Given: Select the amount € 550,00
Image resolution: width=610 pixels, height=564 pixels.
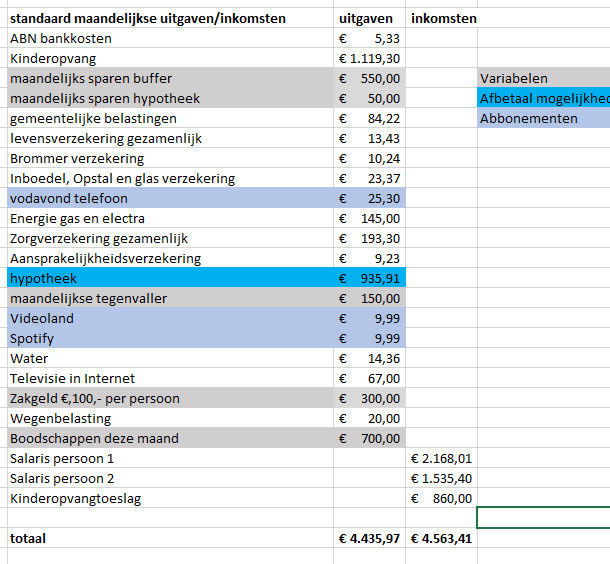Looking at the screenshot, I should [369, 78].
